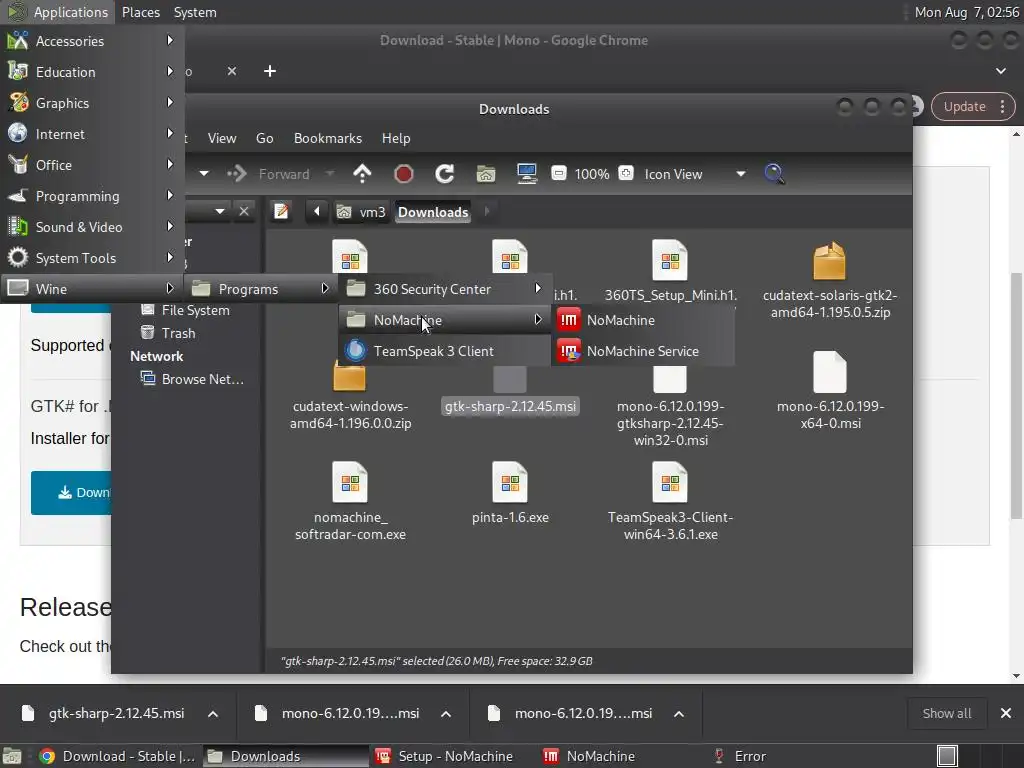Reload the Downloads folder view
This screenshot has width=1024, height=768.
pos(445,174)
